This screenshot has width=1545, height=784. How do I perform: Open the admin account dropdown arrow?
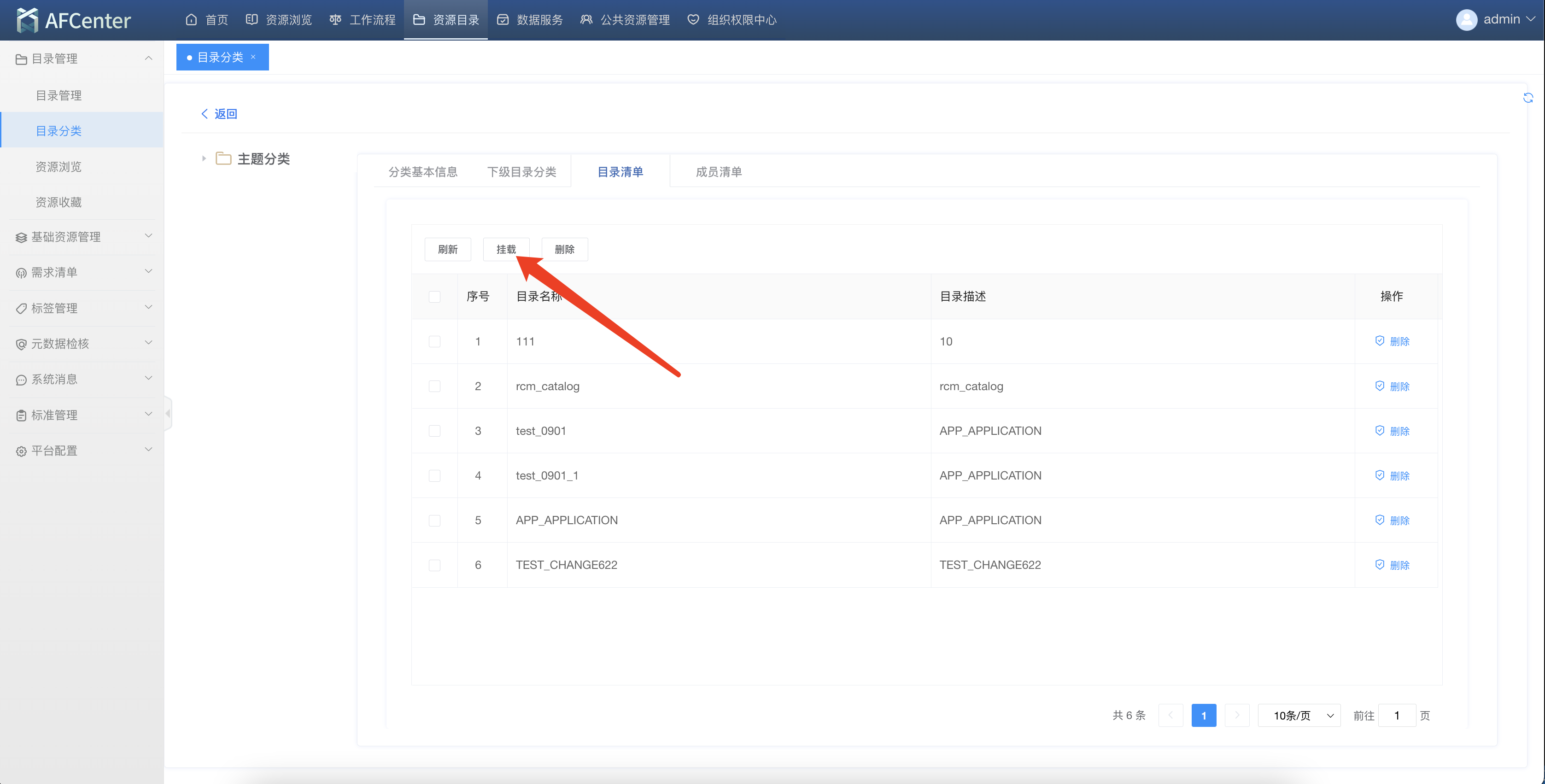1531,19
